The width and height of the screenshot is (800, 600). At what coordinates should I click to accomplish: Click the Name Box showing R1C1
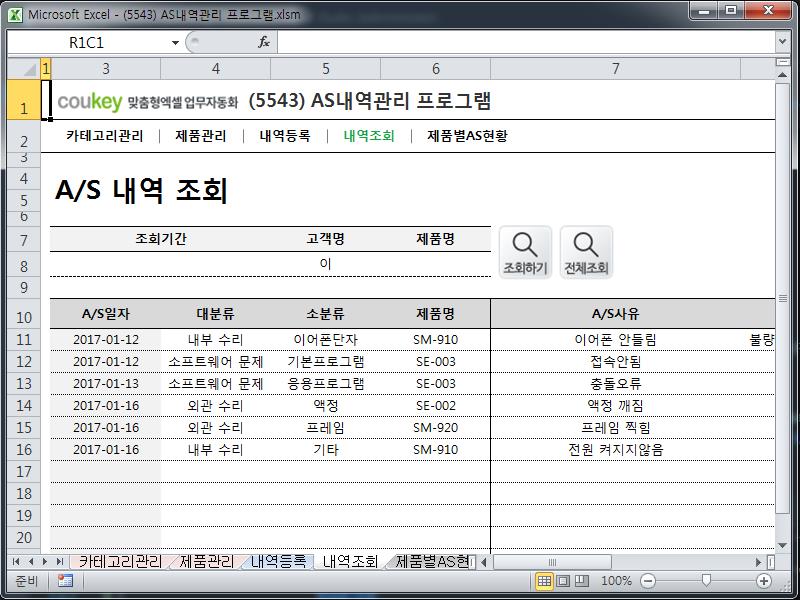click(87, 43)
